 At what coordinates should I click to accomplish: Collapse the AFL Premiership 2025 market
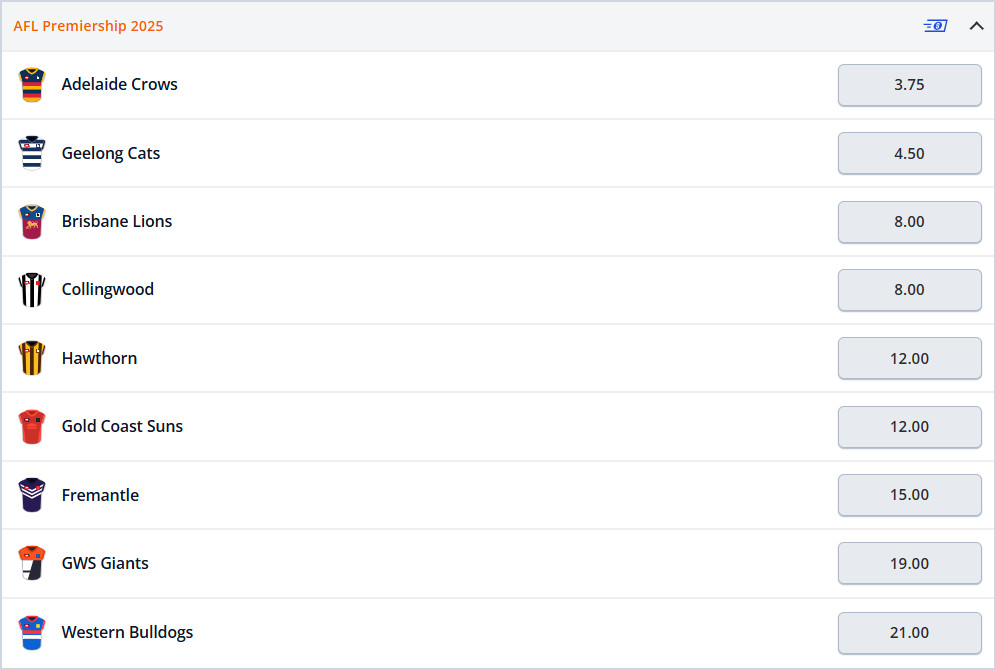click(976, 26)
